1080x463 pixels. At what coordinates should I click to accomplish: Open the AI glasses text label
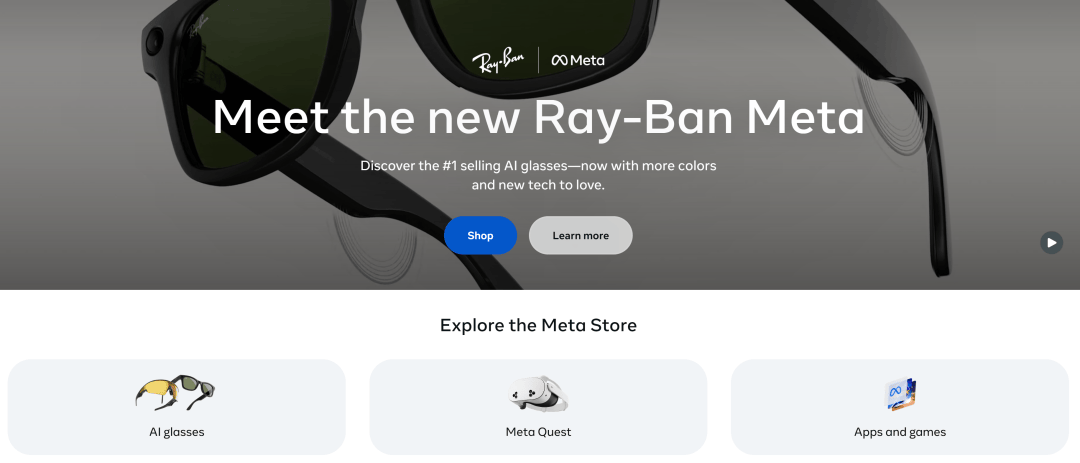tap(177, 433)
